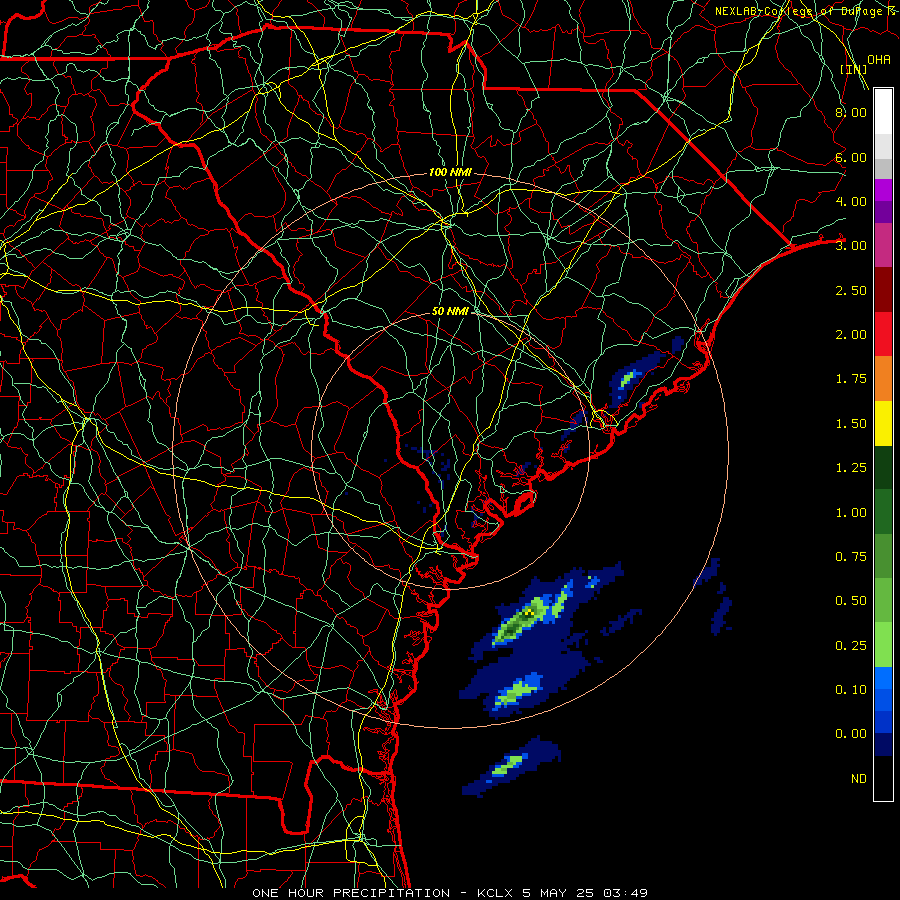Screen dimensions: 900x900
Task: Click the '[IN]' units label
Action: click(x=854, y=69)
